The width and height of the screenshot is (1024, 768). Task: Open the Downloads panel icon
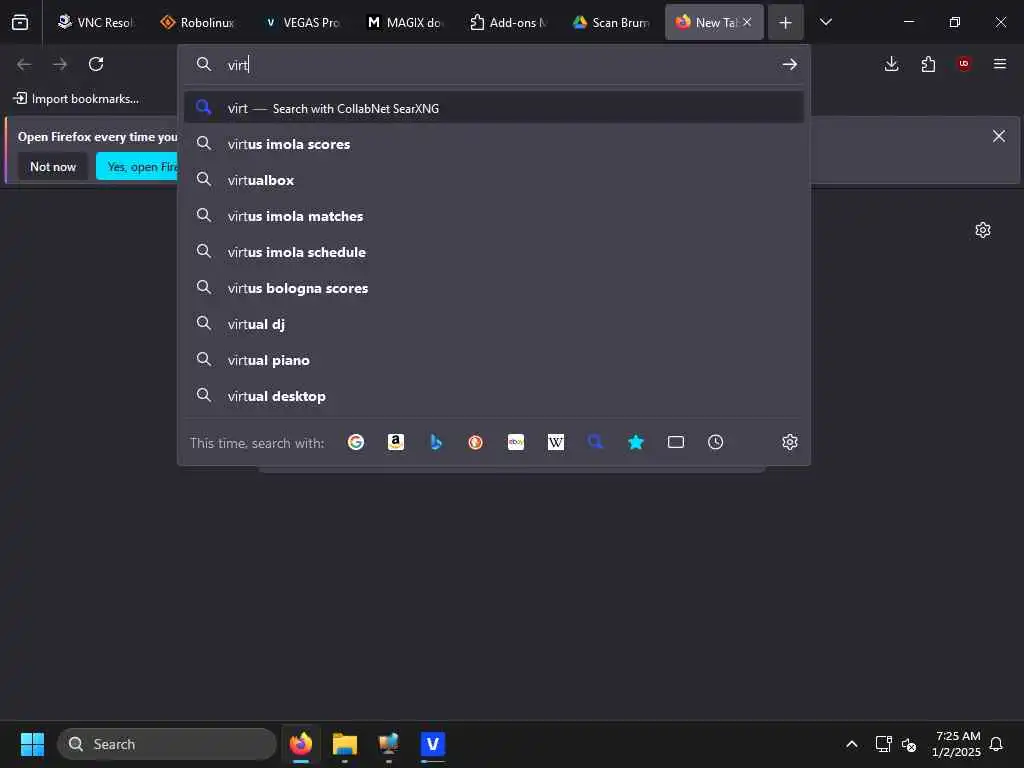pyautogui.click(x=891, y=64)
